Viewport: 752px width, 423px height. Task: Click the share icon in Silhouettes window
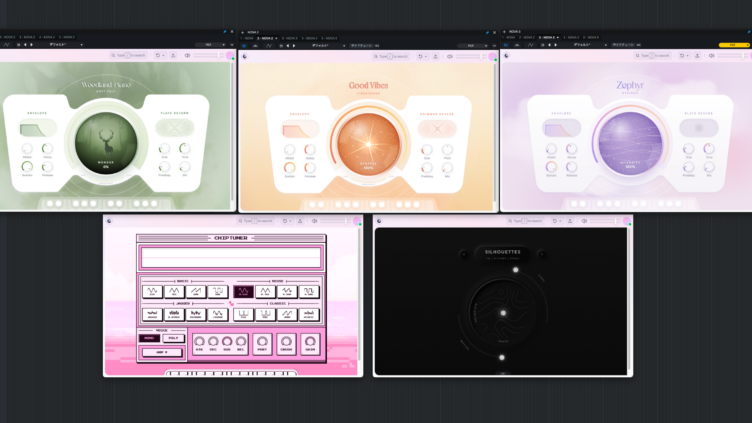point(570,221)
